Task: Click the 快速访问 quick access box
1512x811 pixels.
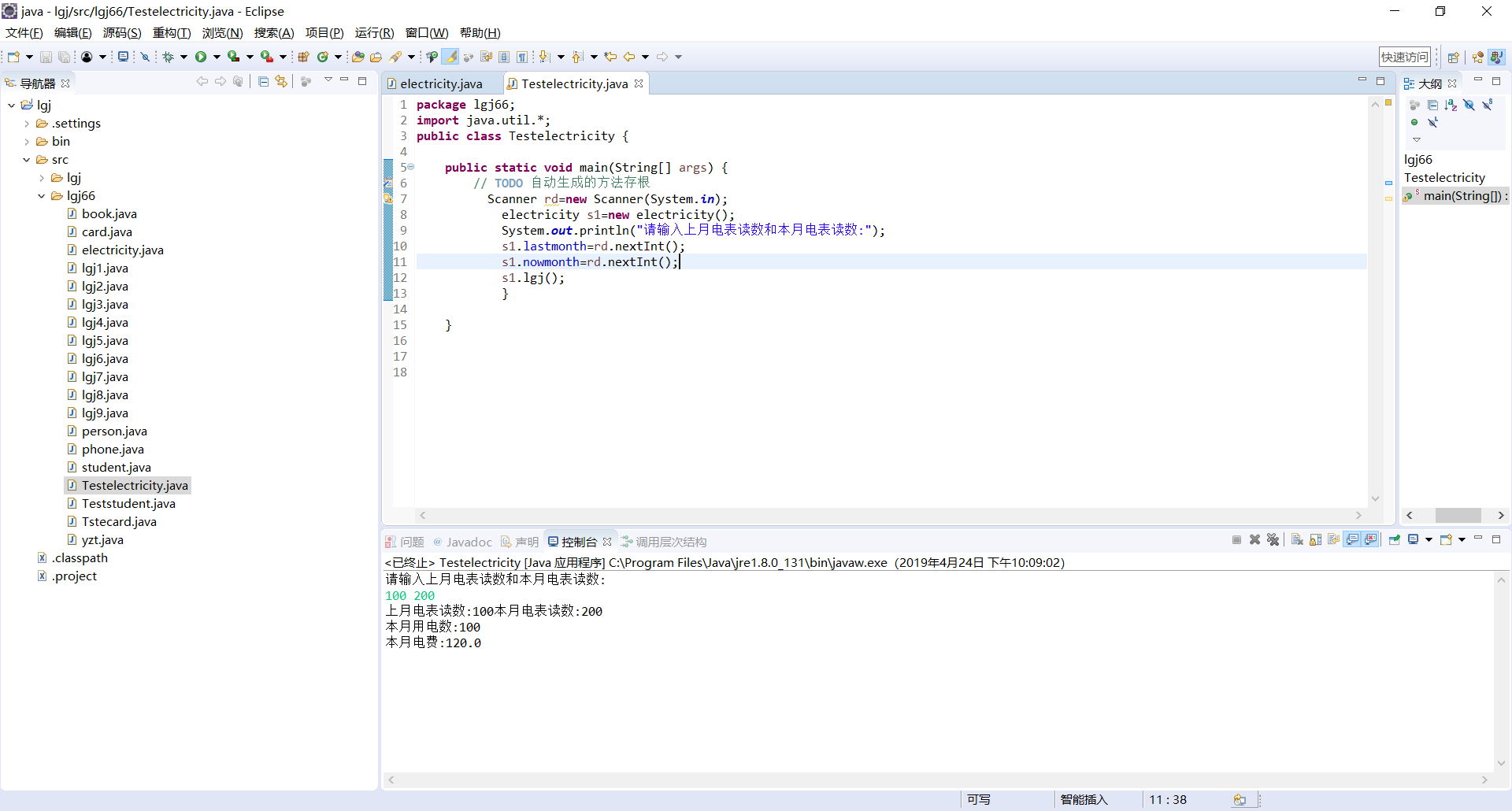Action: (x=1404, y=57)
